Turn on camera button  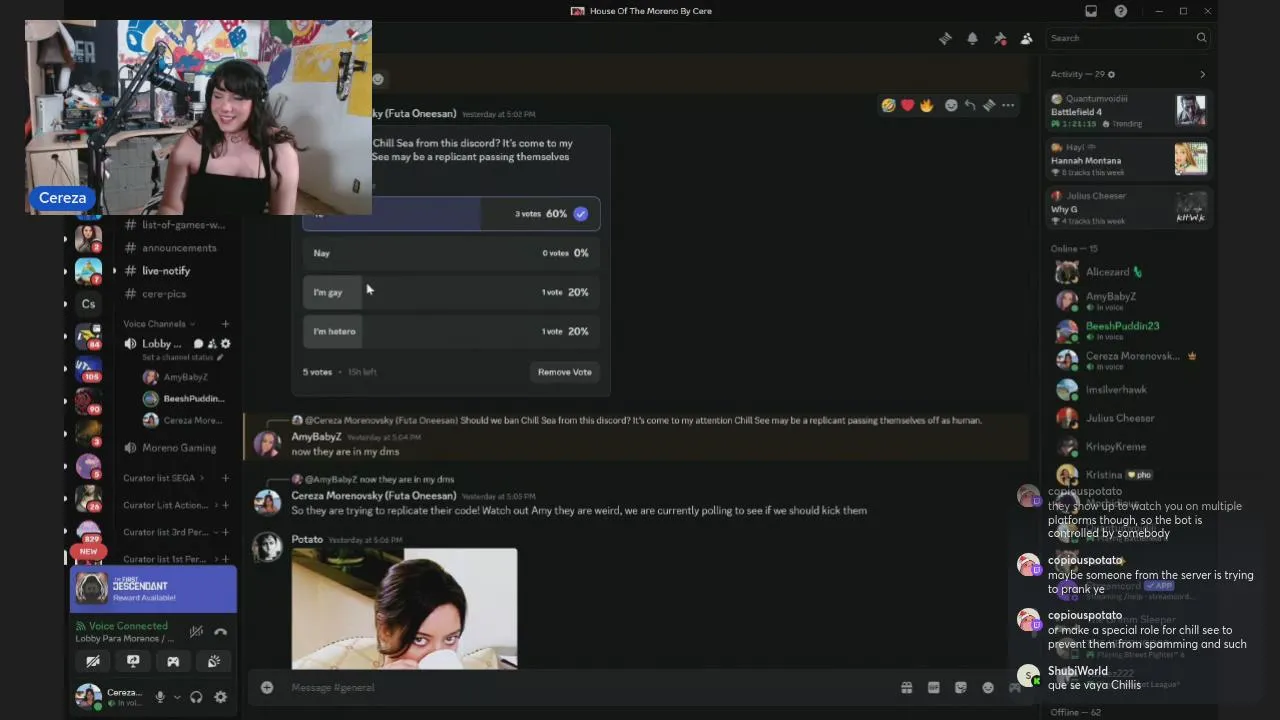pyautogui.click(x=93, y=661)
